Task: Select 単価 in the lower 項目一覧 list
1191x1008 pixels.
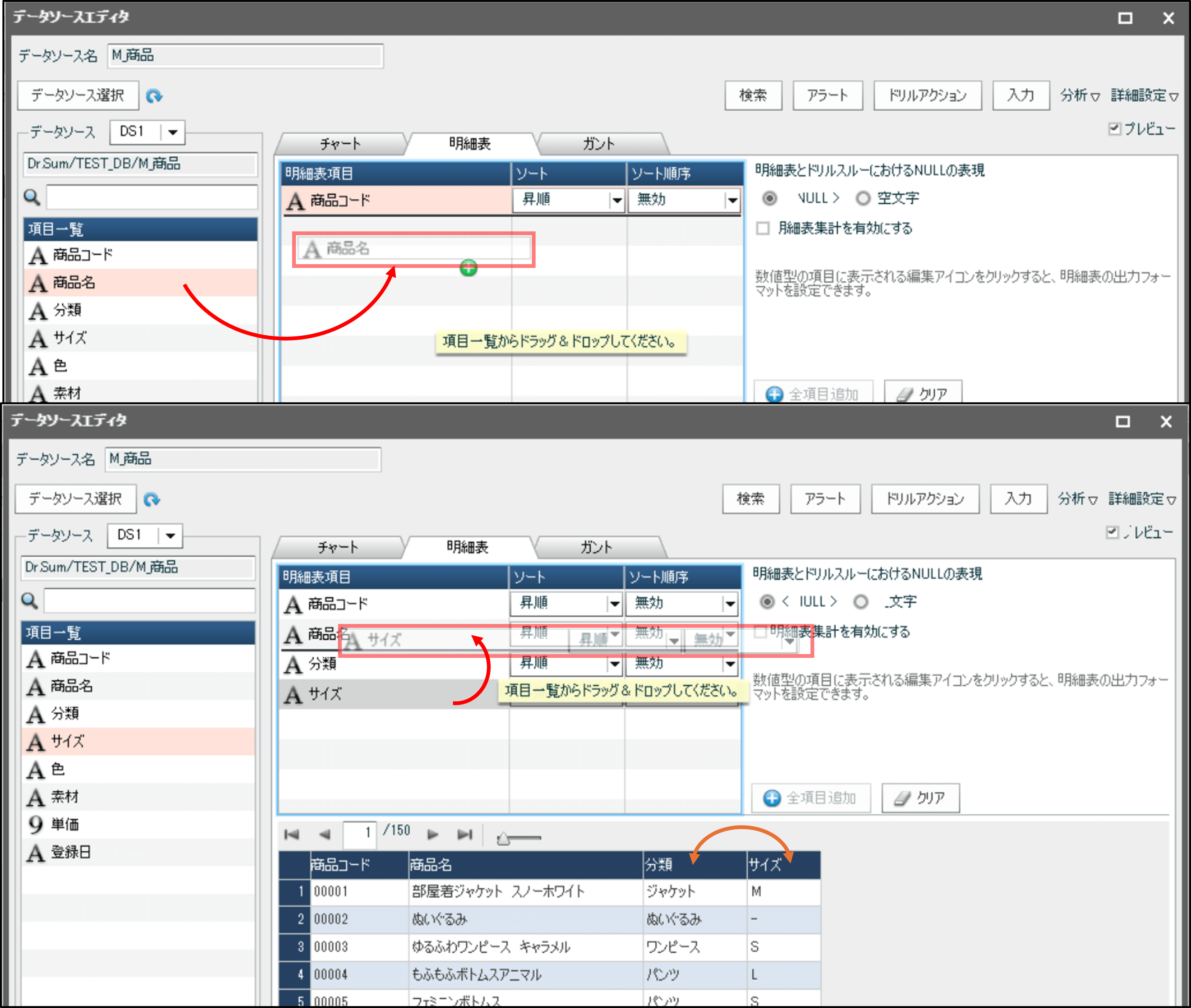Action: (64, 824)
